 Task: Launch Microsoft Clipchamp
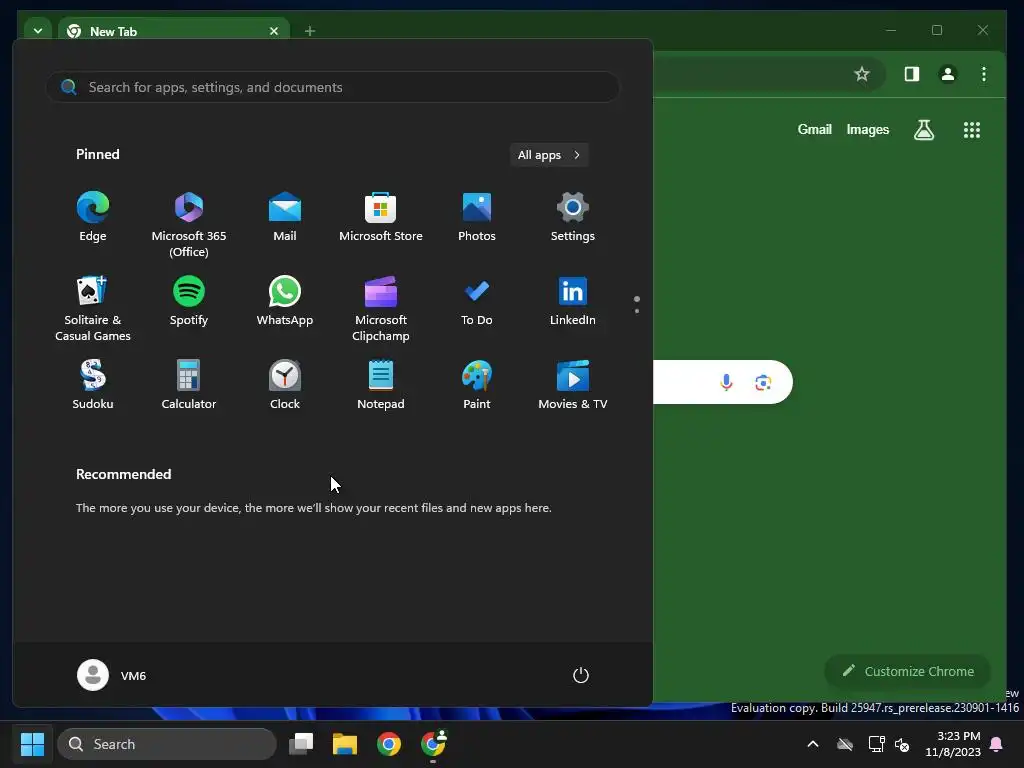(381, 308)
